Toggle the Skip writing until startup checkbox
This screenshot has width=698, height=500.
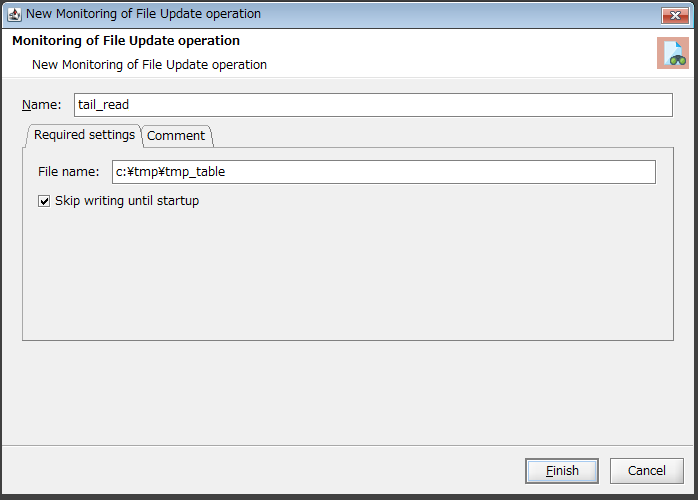[x=44, y=201]
